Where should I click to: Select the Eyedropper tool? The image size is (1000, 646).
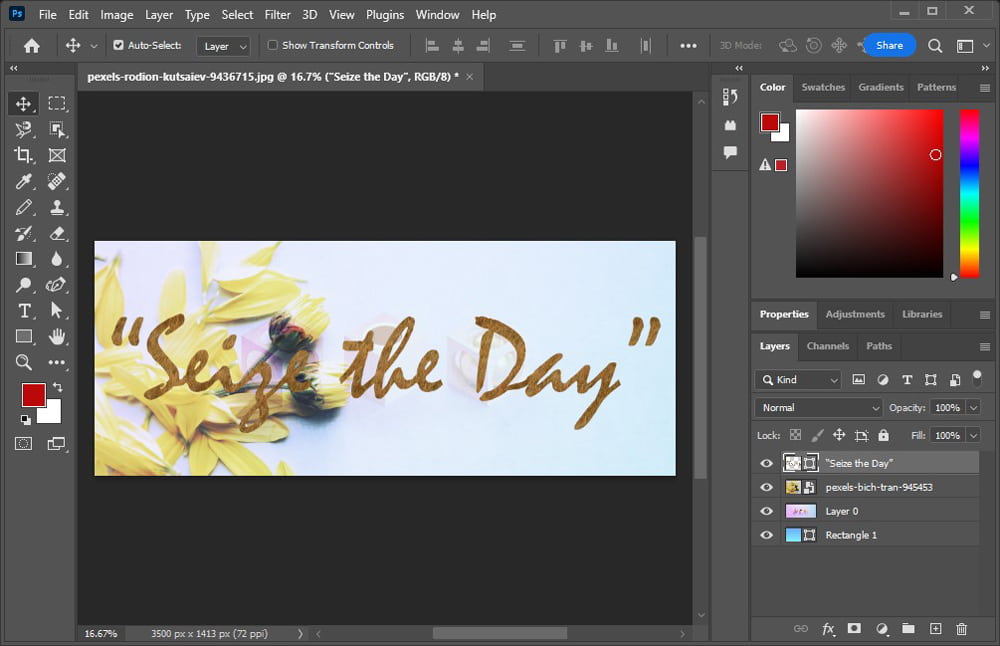coord(24,181)
